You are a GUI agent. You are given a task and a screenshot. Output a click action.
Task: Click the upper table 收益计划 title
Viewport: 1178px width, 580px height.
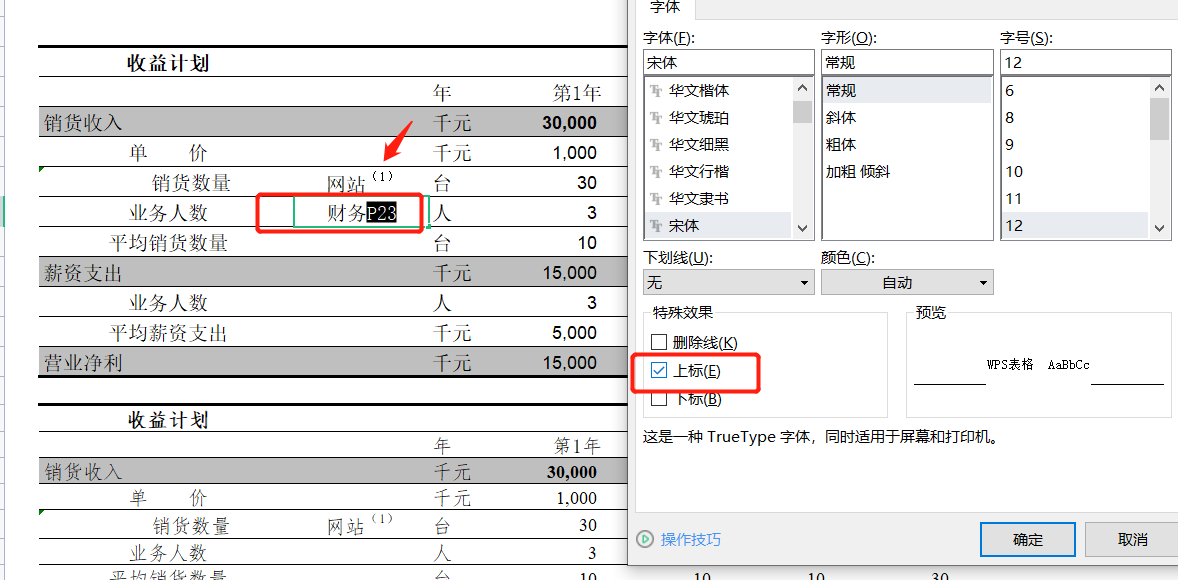(x=168, y=64)
